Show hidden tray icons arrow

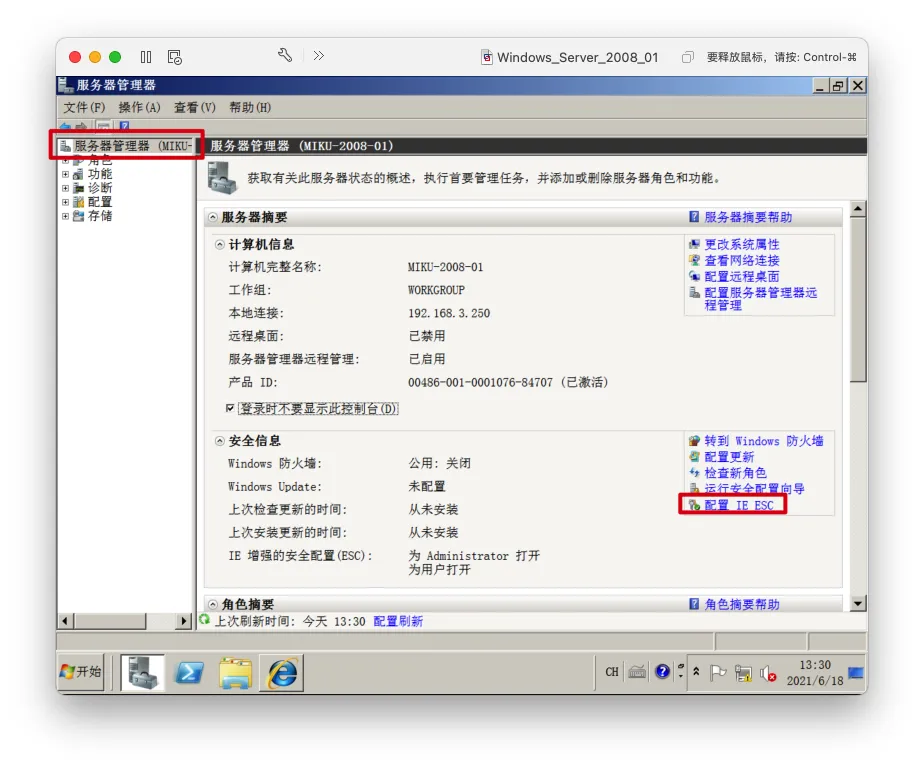pos(696,671)
